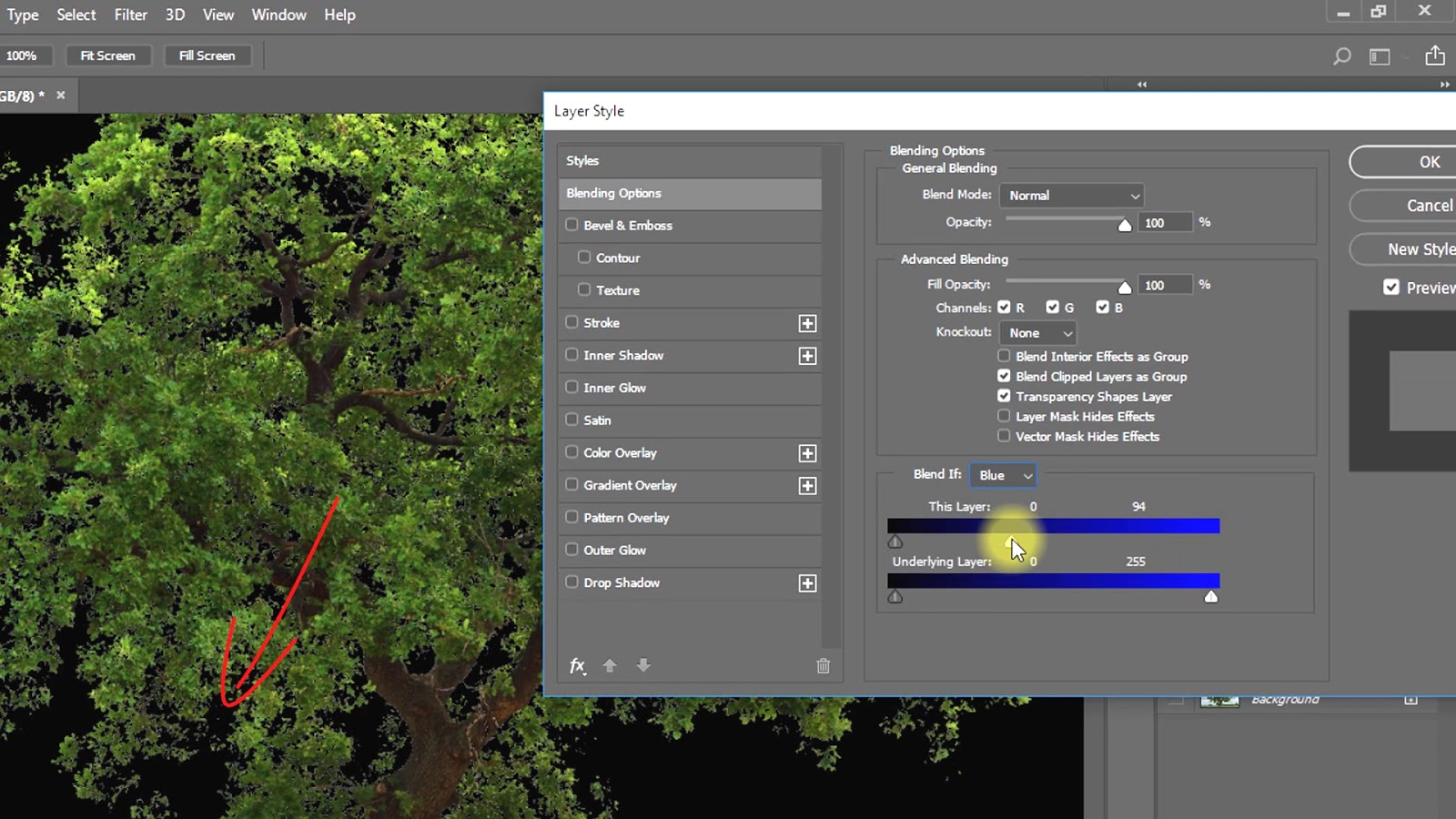Select the Blending Options entry
The height and width of the screenshot is (819, 1456).
coord(613,193)
